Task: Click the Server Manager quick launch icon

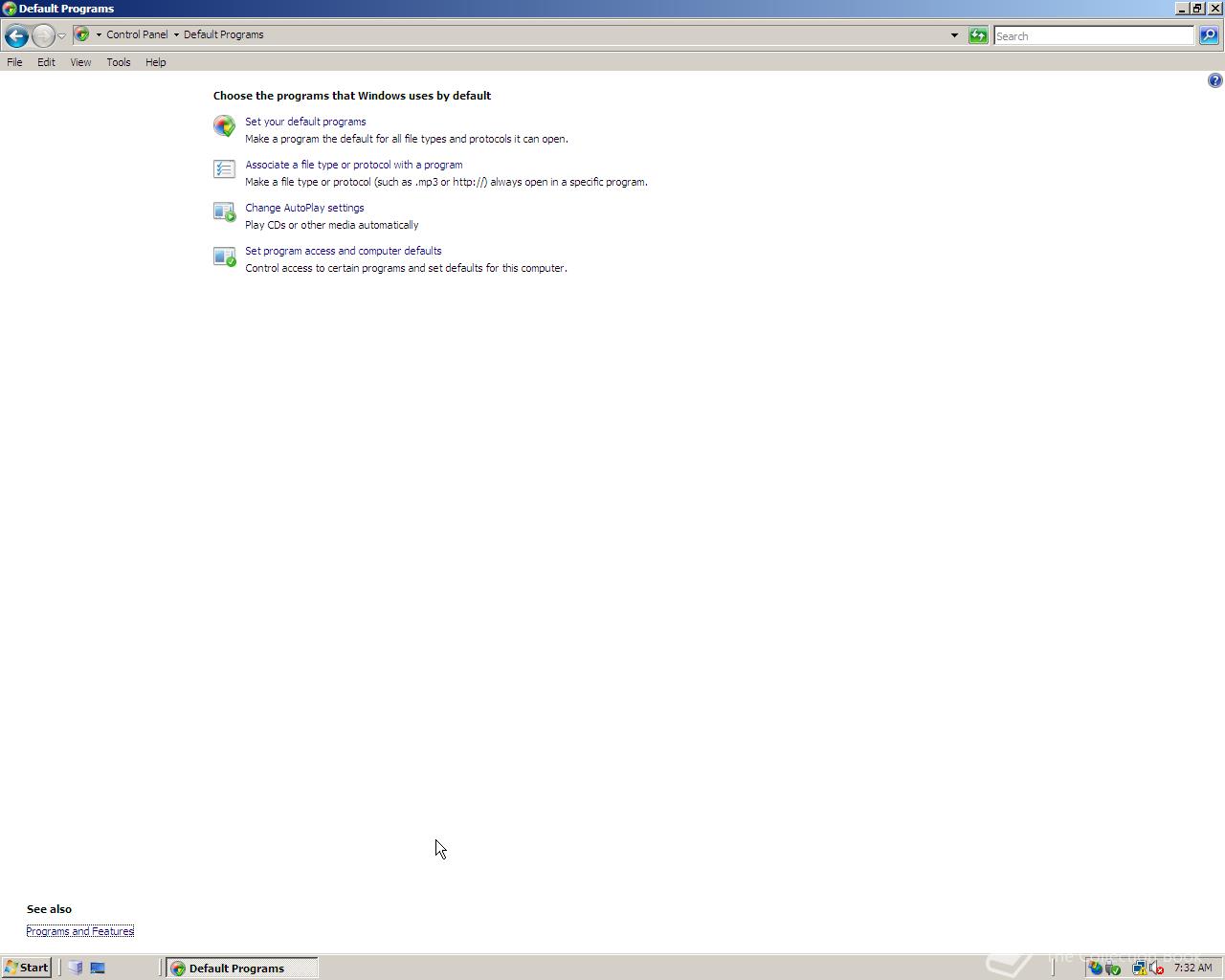Action: click(76, 968)
